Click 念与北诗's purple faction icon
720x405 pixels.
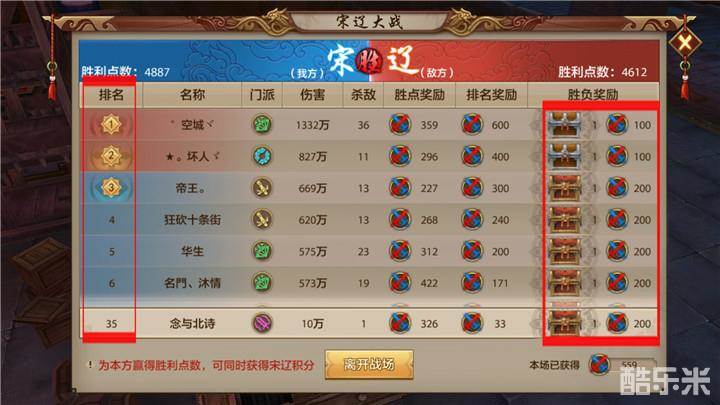coord(262,323)
